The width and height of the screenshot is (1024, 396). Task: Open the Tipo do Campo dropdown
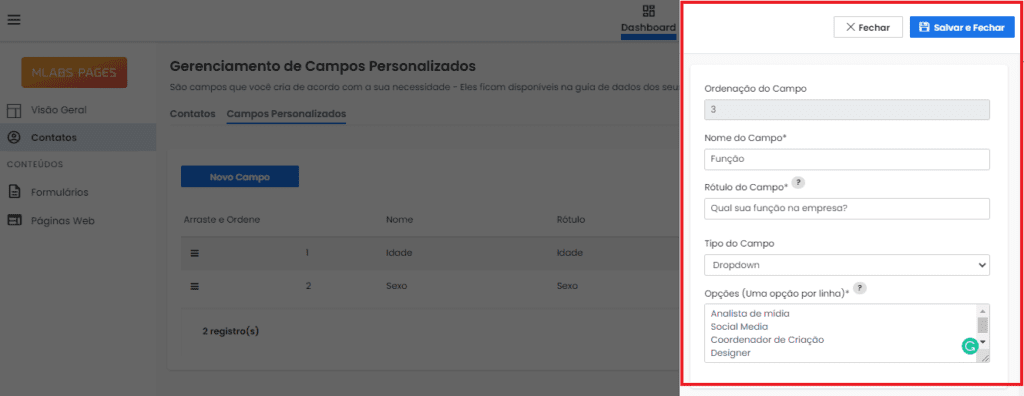click(x=847, y=265)
